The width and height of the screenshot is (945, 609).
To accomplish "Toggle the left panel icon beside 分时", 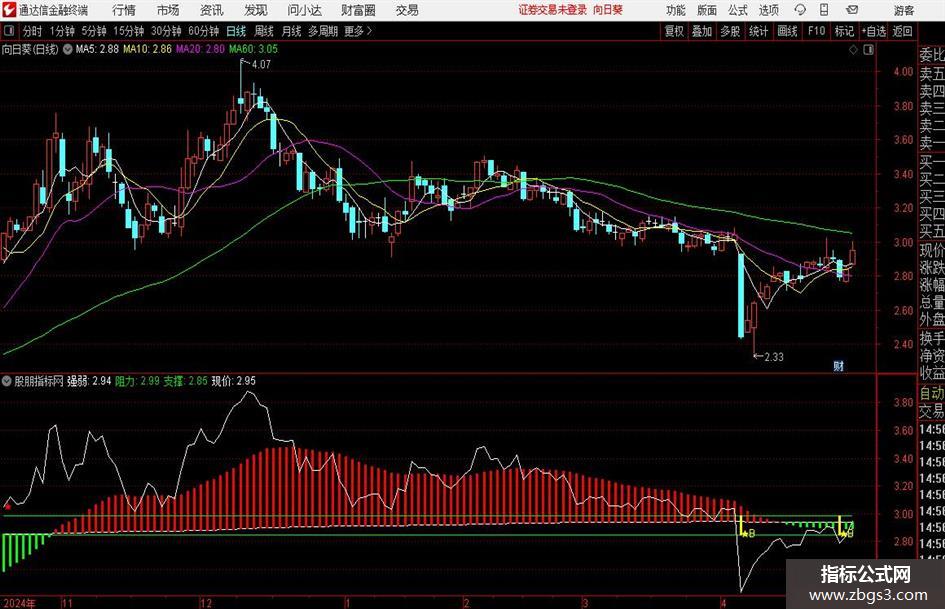I will (x=8, y=31).
